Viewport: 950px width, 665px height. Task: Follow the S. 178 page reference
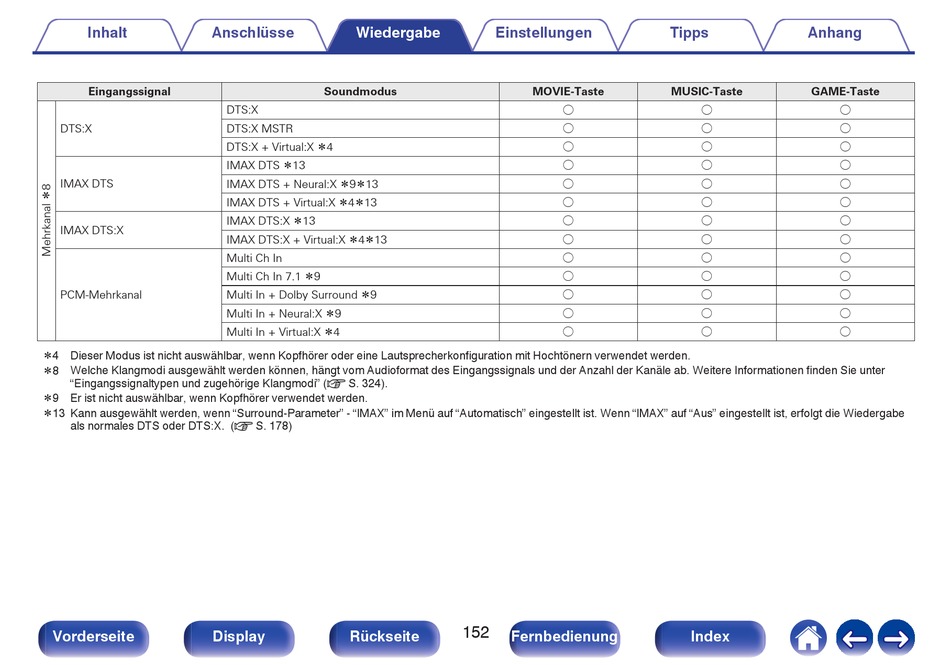click(262, 426)
